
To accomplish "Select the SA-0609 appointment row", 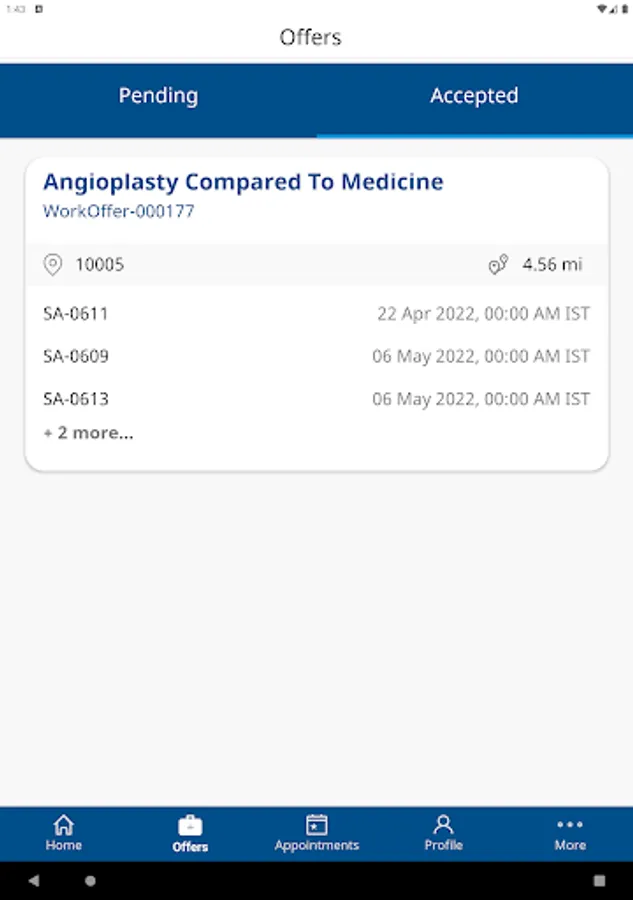I will point(316,356).
